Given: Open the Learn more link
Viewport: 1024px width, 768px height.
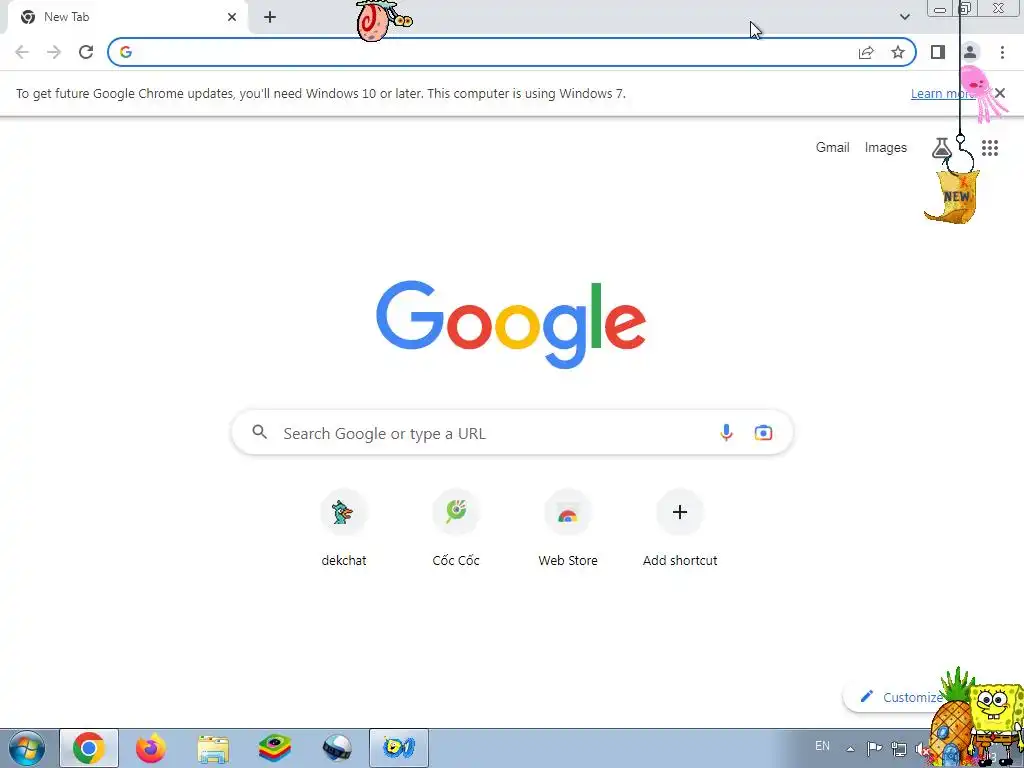Looking at the screenshot, I should pos(943,93).
